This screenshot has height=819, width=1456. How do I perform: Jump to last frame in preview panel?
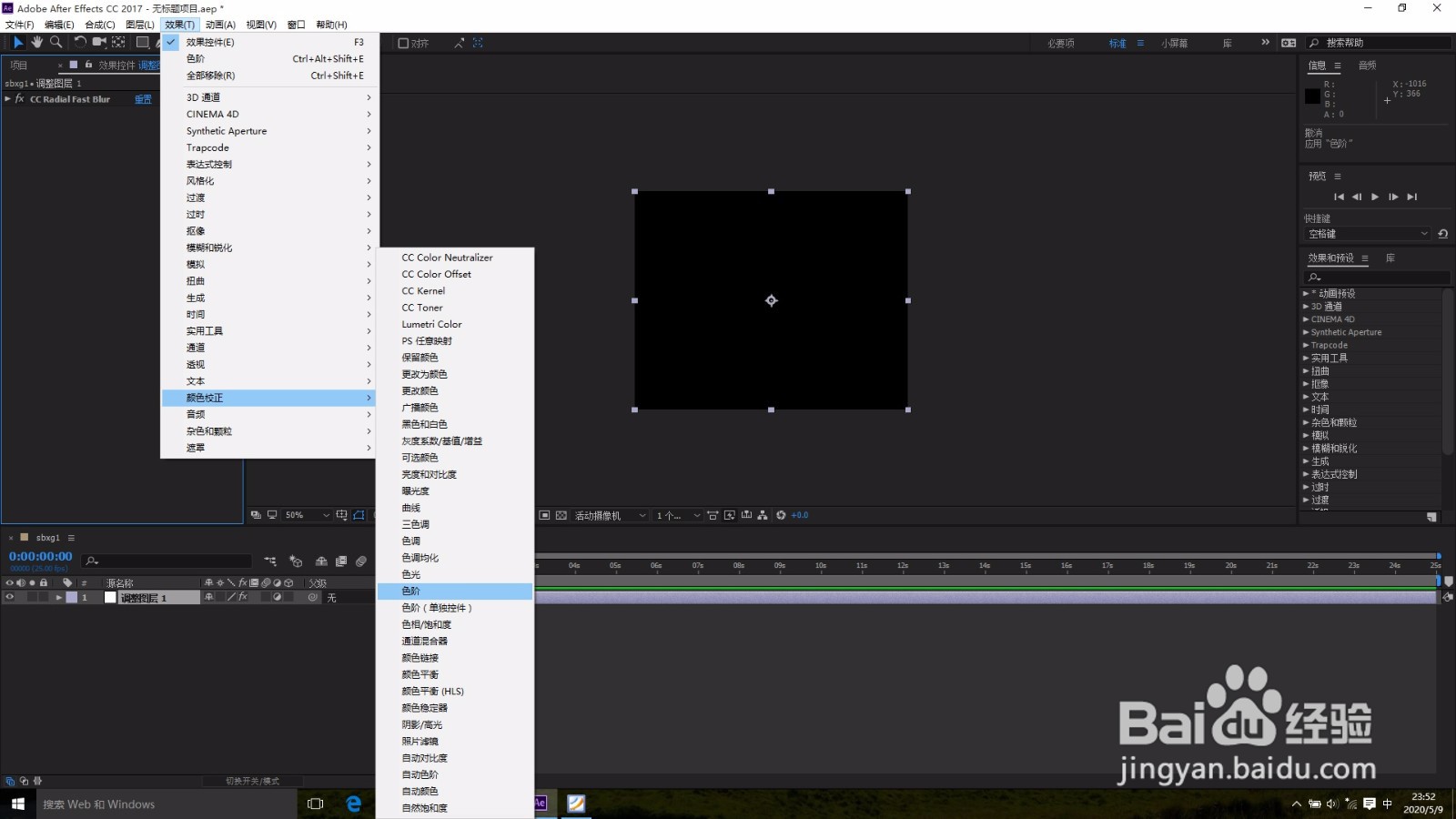tap(1411, 197)
